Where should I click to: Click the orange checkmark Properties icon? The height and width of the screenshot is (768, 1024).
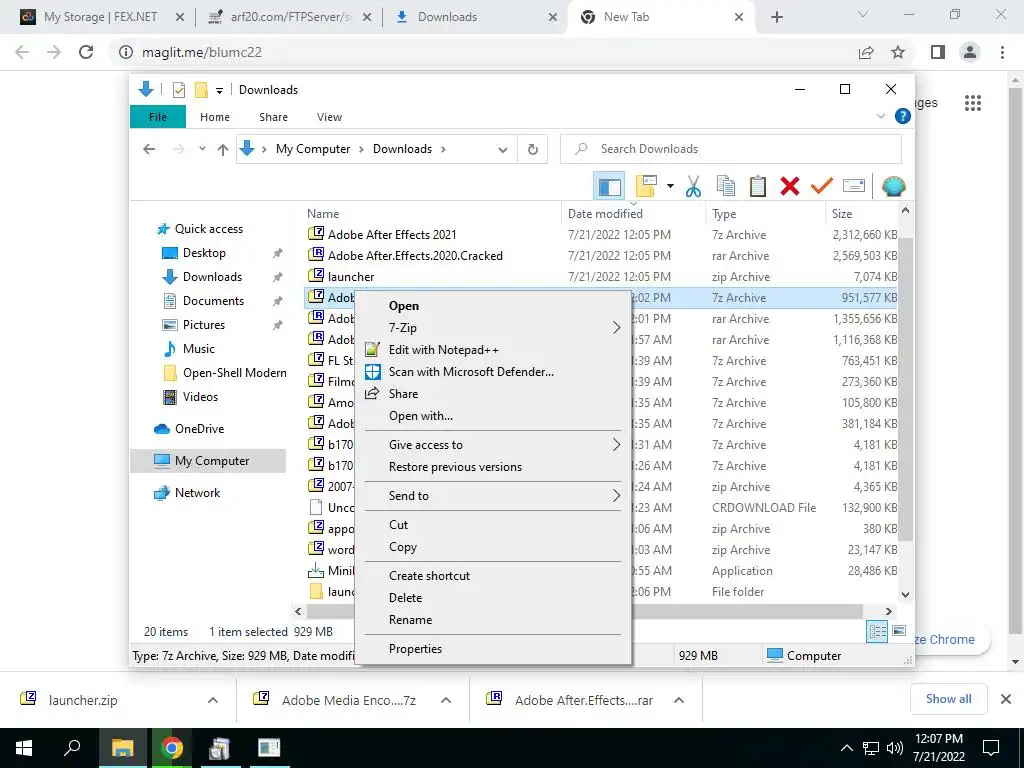tap(822, 187)
